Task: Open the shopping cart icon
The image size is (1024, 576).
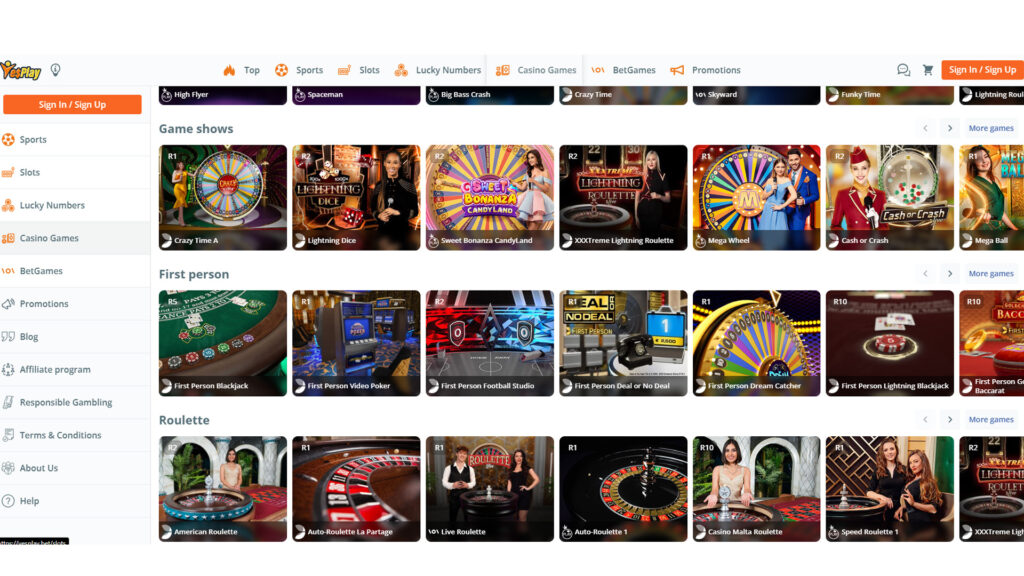Action: click(927, 70)
